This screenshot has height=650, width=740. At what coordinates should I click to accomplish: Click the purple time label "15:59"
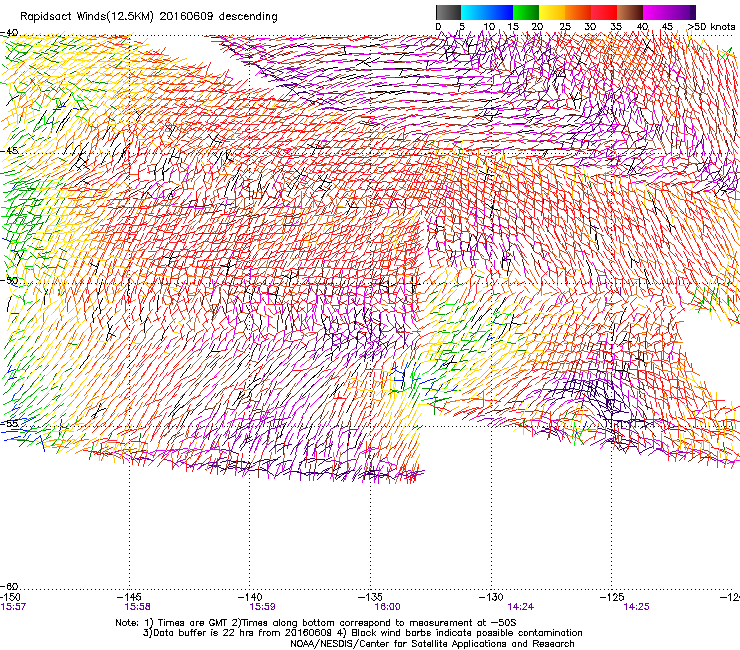click(x=262, y=607)
